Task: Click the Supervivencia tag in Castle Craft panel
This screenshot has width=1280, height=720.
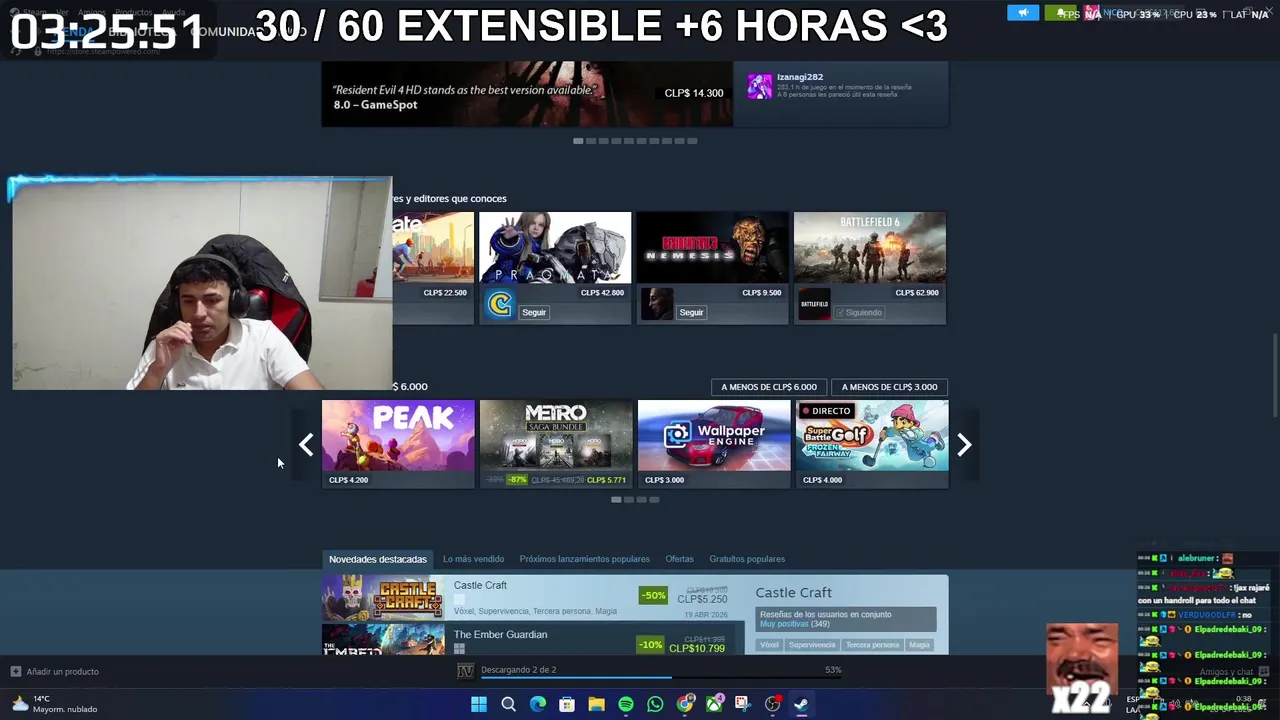Action: pos(812,645)
